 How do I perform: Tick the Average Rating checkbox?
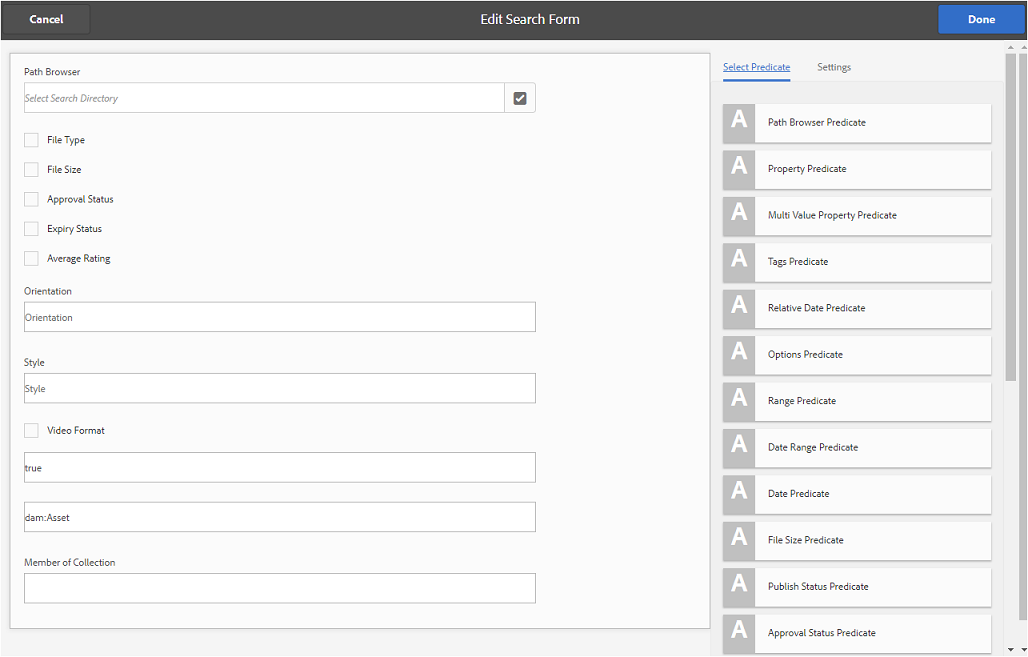coord(32,258)
